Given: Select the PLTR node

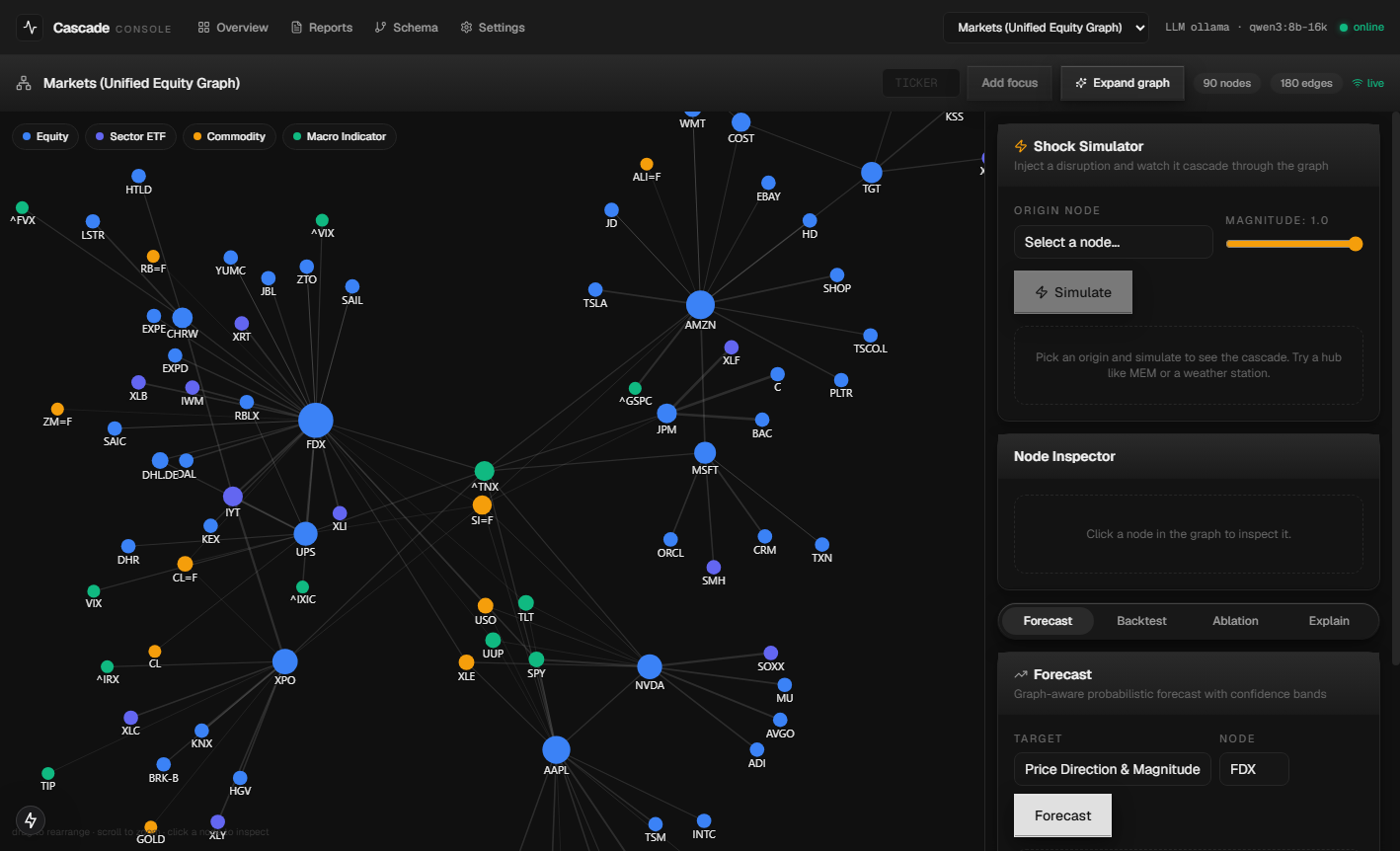Looking at the screenshot, I should click(841, 380).
